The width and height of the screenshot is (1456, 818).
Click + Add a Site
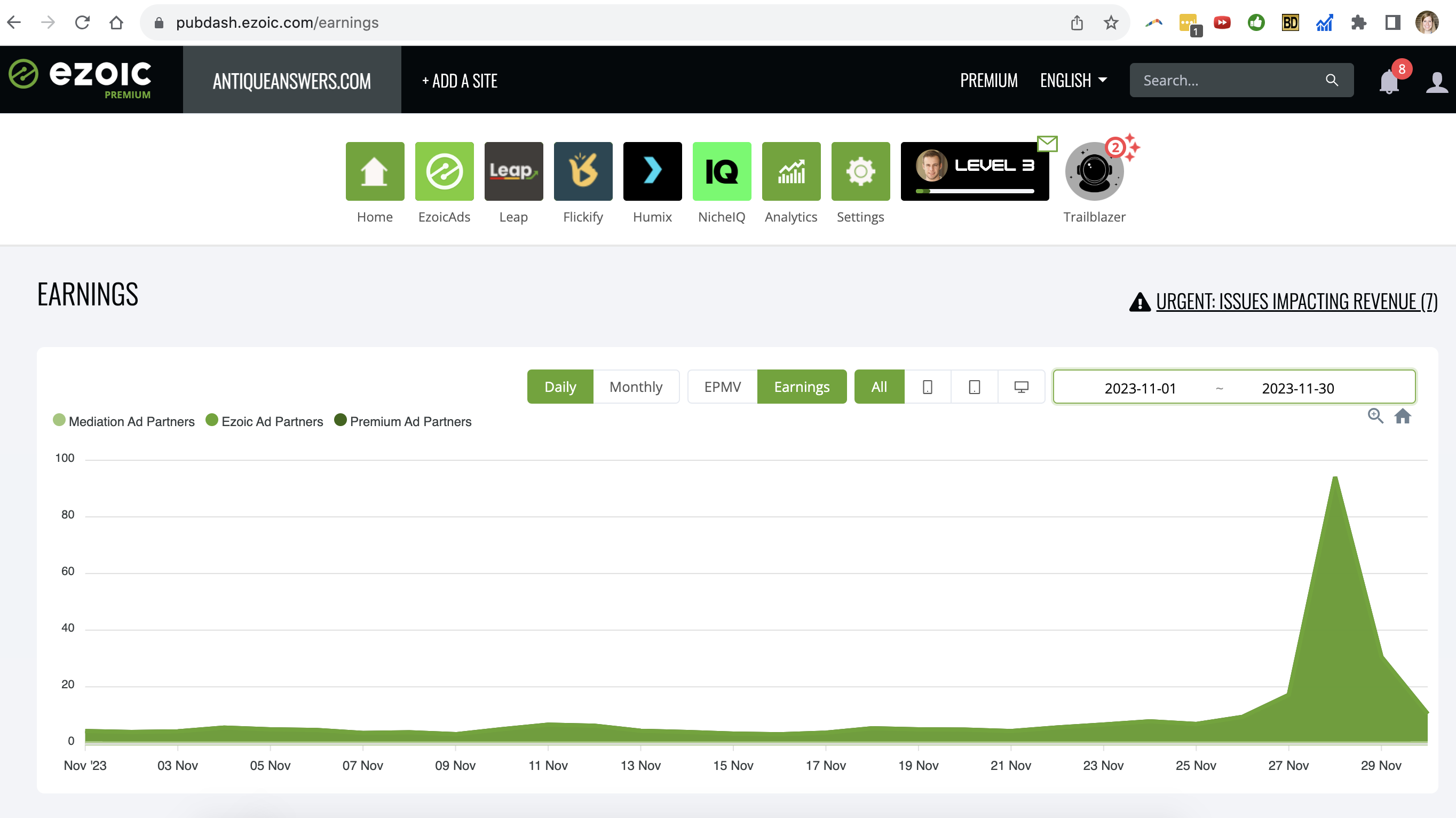(x=460, y=81)
